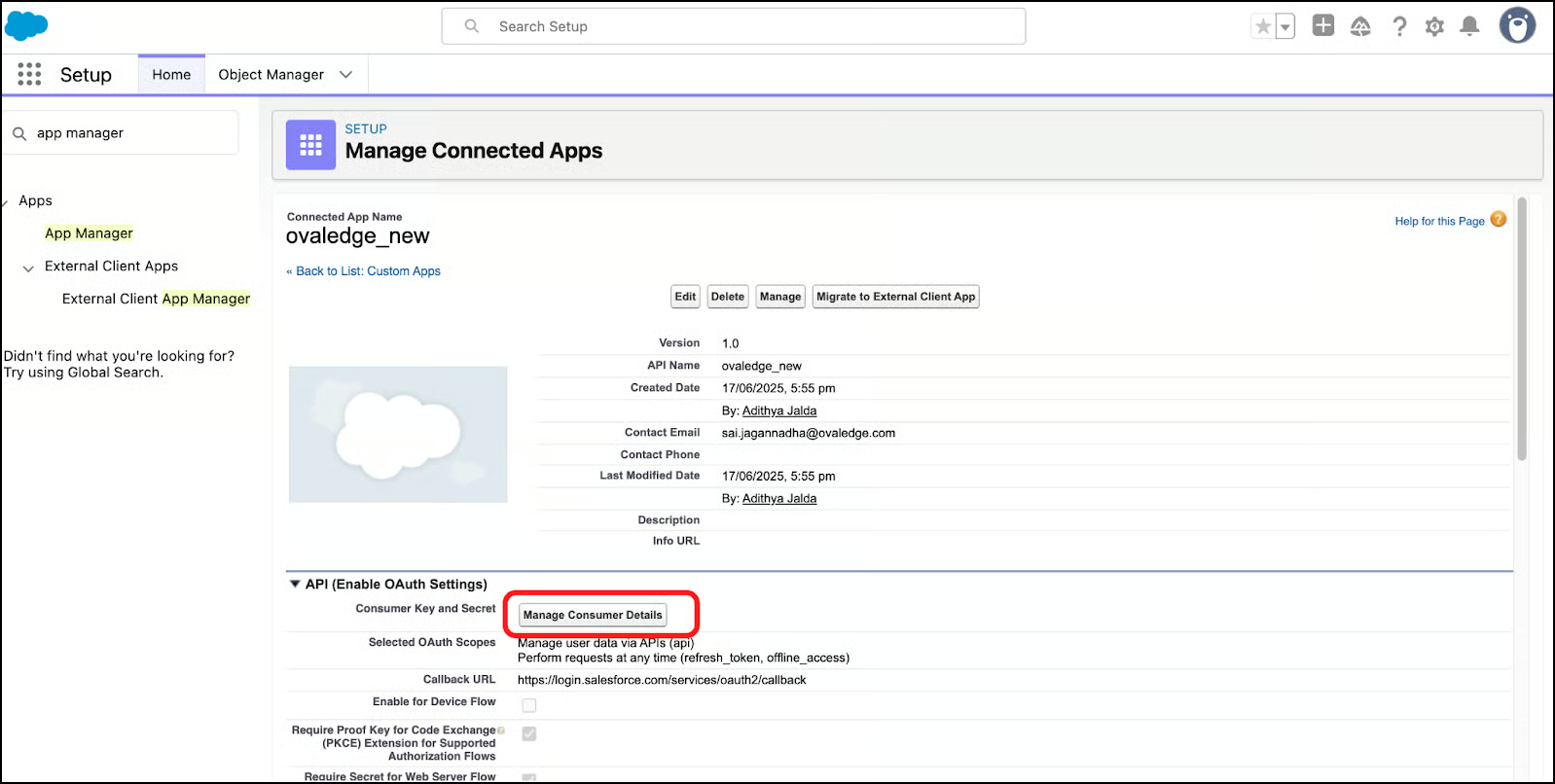Click the Trailhead guidance icon
This screenshot has width=1555, height=784.
click(1360, 27)
